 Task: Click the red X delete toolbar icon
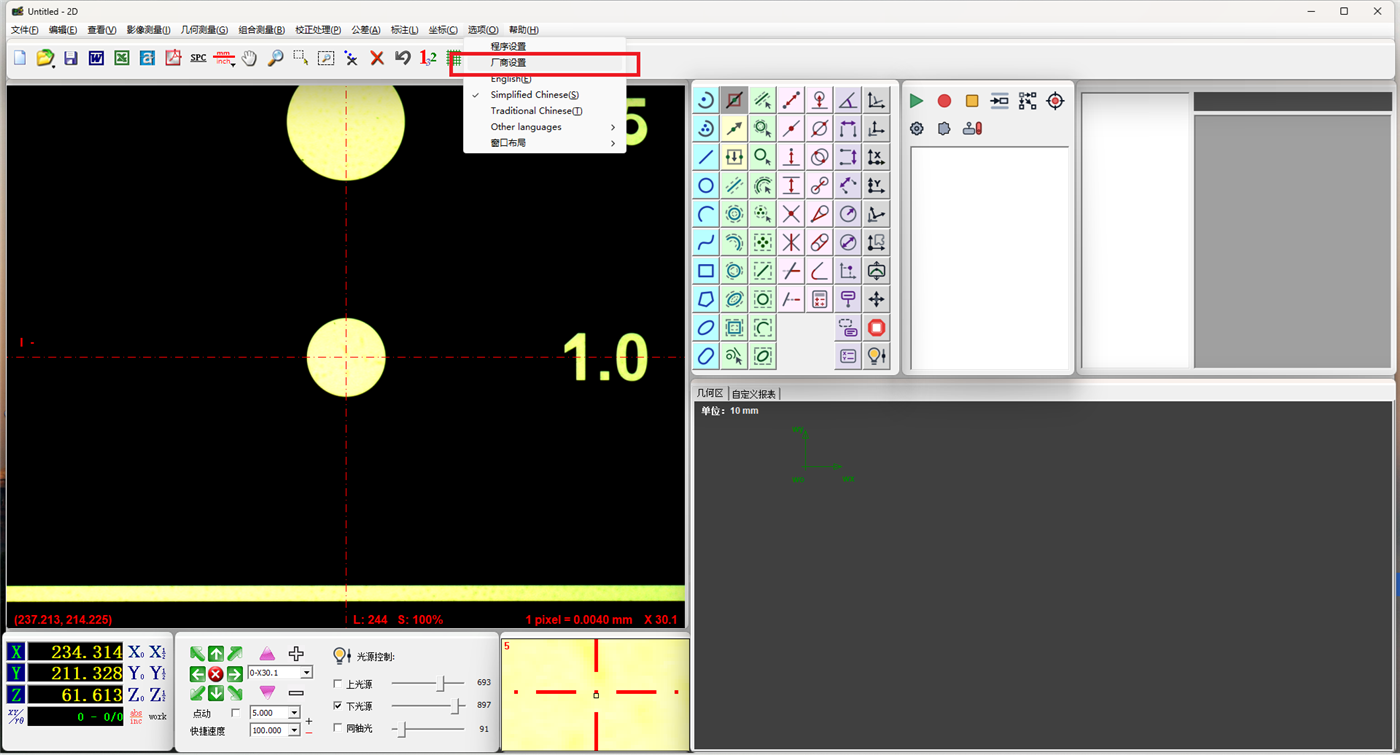377,58
